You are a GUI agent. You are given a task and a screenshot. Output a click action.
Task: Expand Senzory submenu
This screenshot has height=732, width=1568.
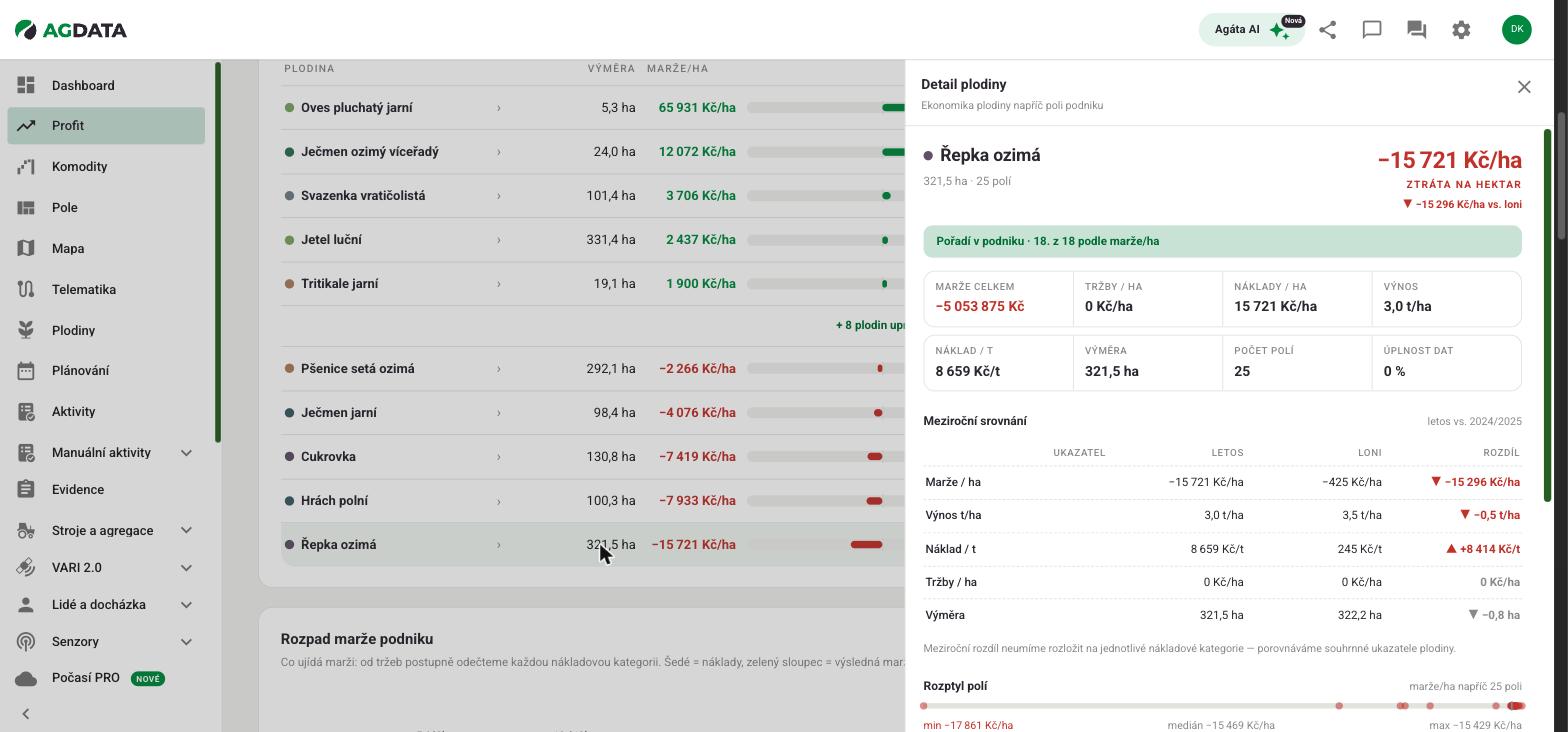pyautogui.click(x=186, y=642)
